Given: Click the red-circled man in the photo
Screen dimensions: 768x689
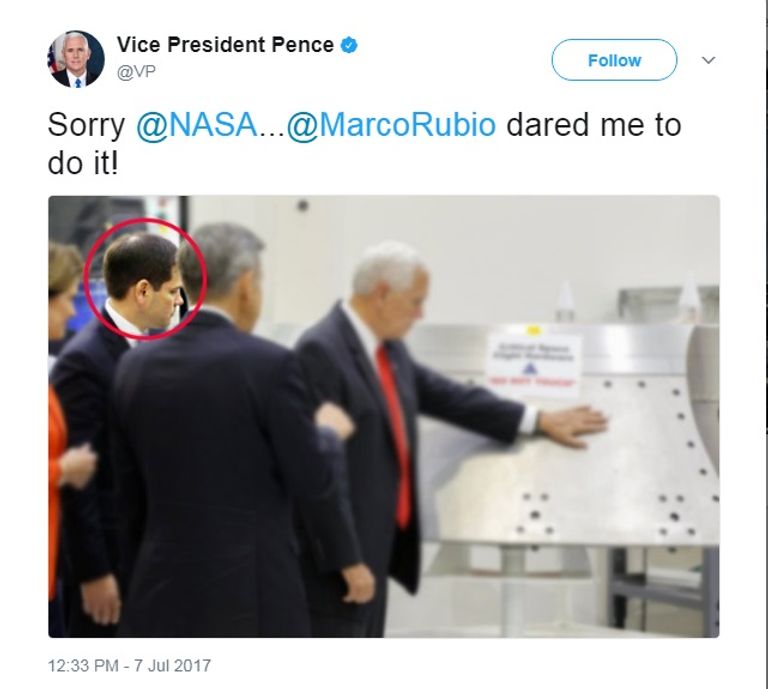Looking at the screenshot, I should point(145,279).
